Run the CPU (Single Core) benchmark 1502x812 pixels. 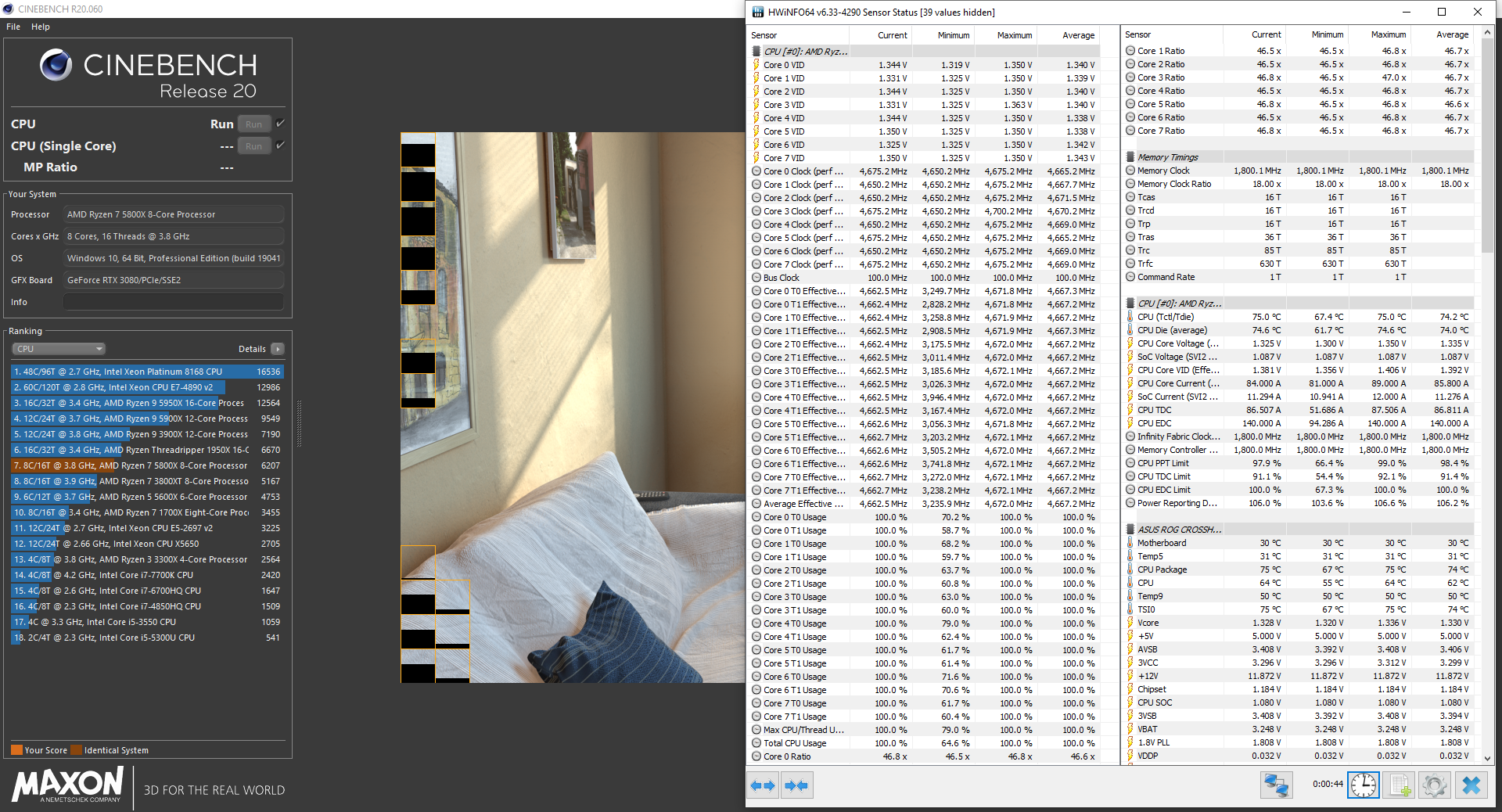[x=254, y=146]
